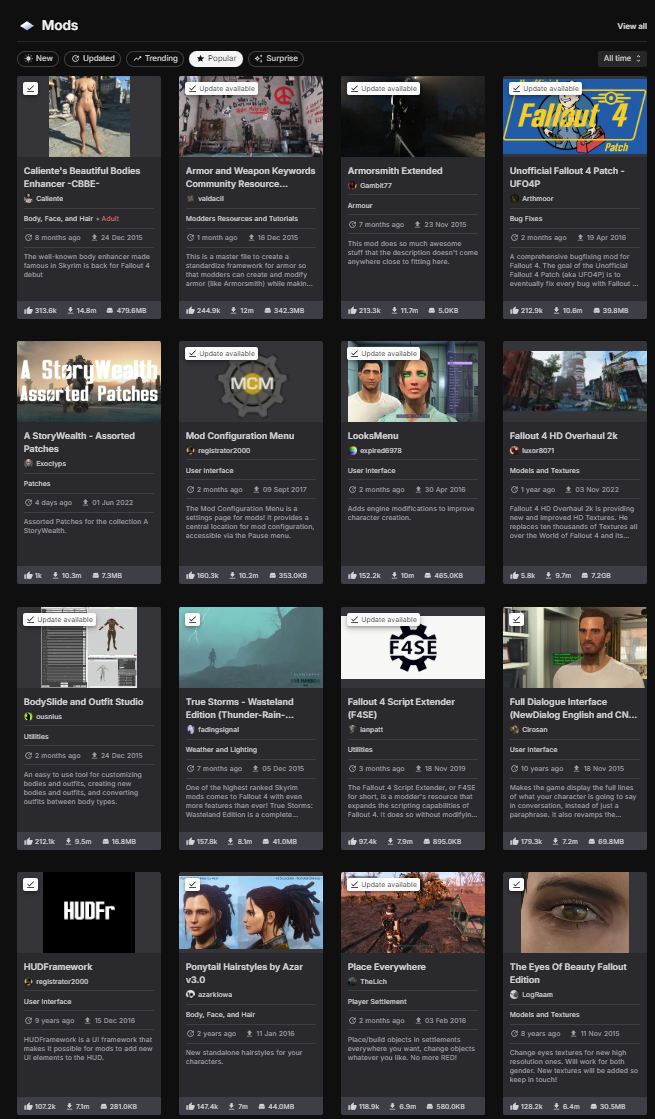Viewport: 655px width, 1119px height.
Task: Select the Trending filter tab
Action: (x=155, y=59)
